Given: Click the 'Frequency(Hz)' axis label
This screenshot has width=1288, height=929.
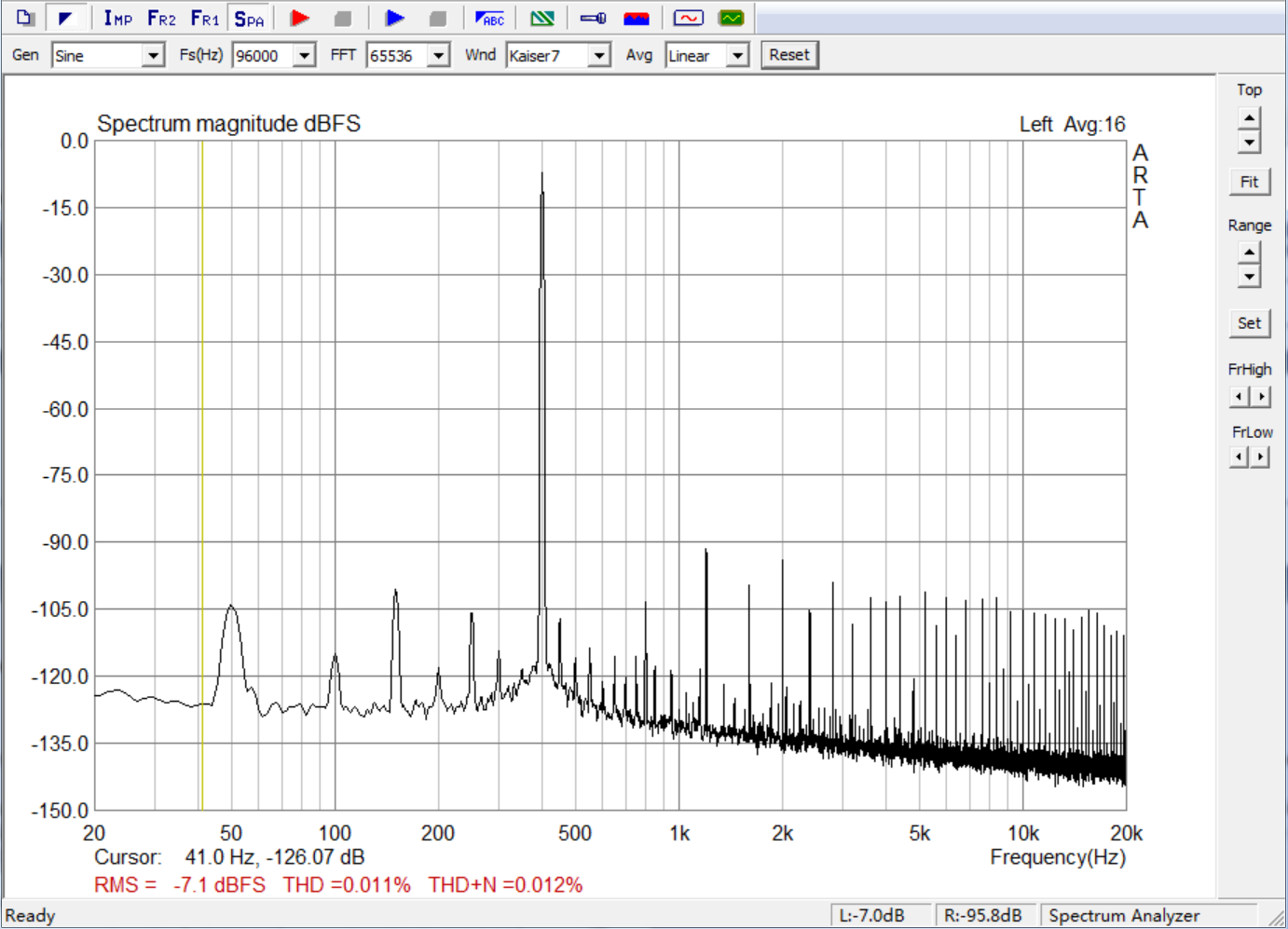Looking at the screenshot, I should 1058,857.
